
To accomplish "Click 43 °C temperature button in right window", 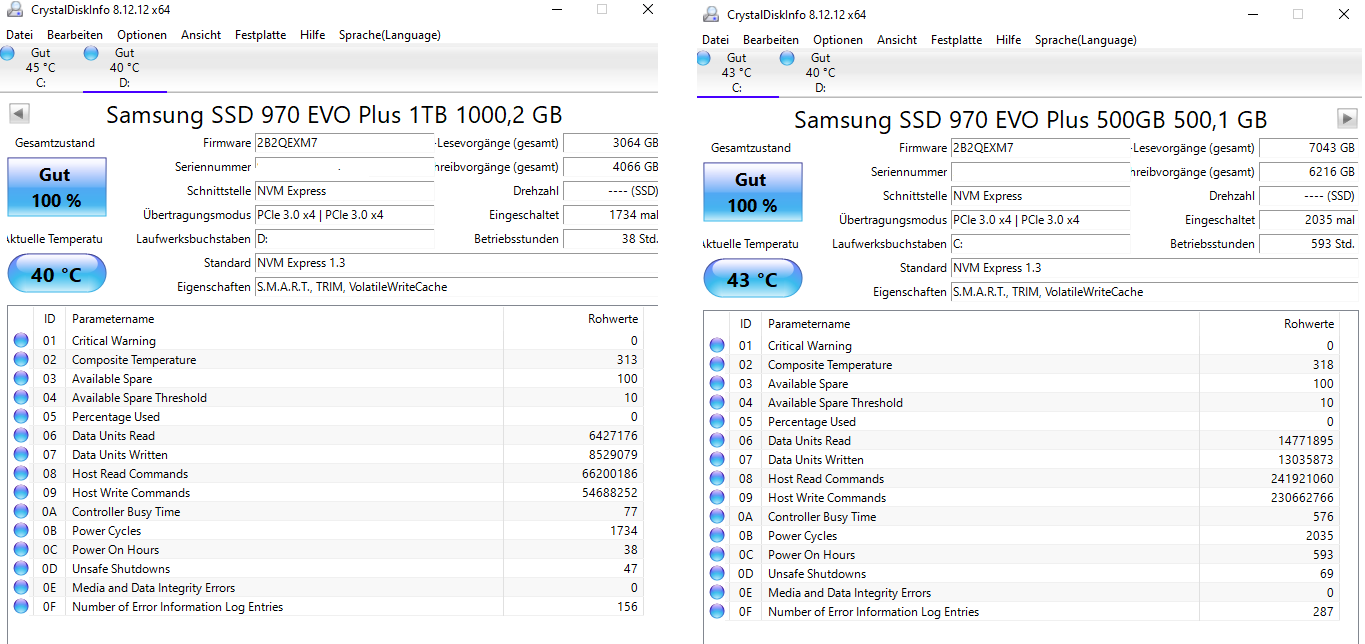I will (x=752, y=279).
